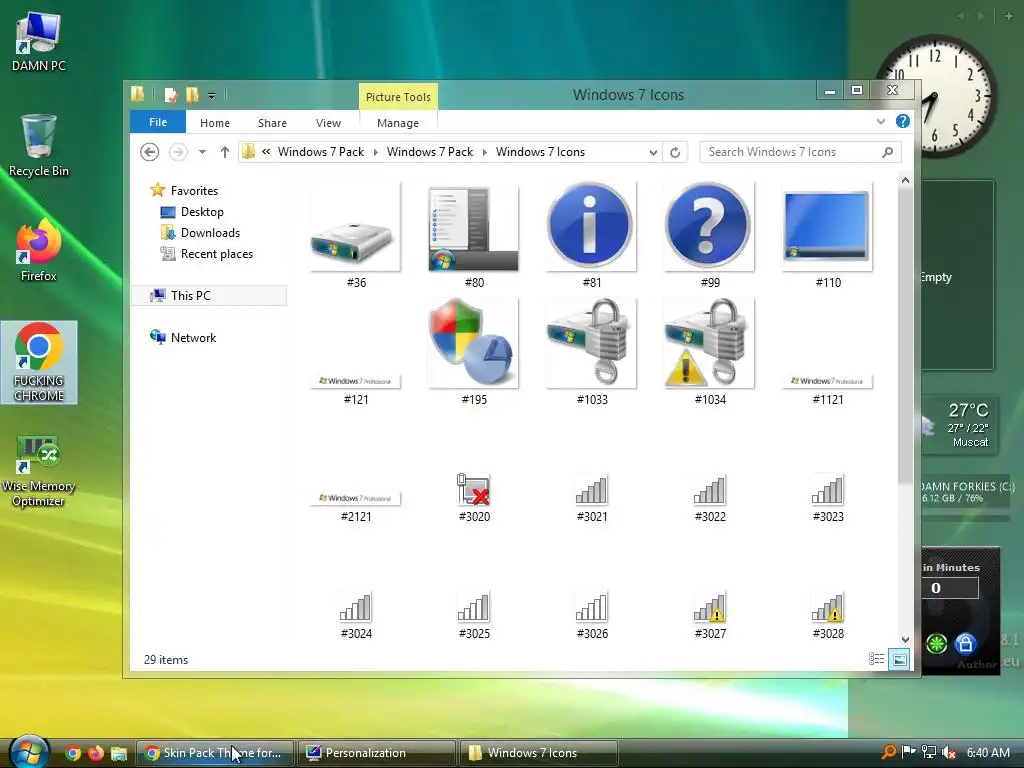Expand the address bar history dropdown

(x=653, y=152)
